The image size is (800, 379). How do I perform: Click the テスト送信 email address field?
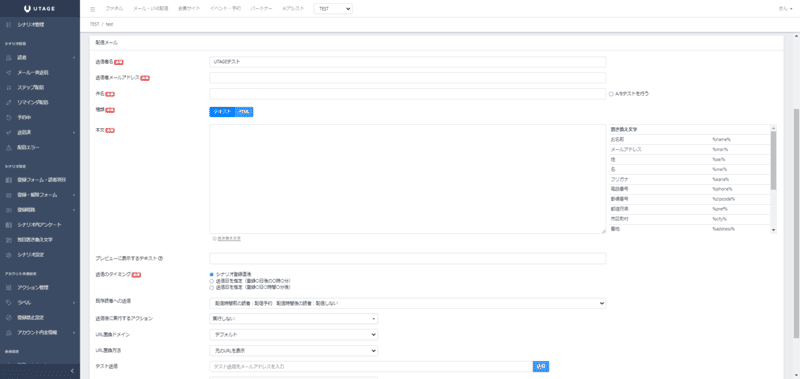point(371,366)
